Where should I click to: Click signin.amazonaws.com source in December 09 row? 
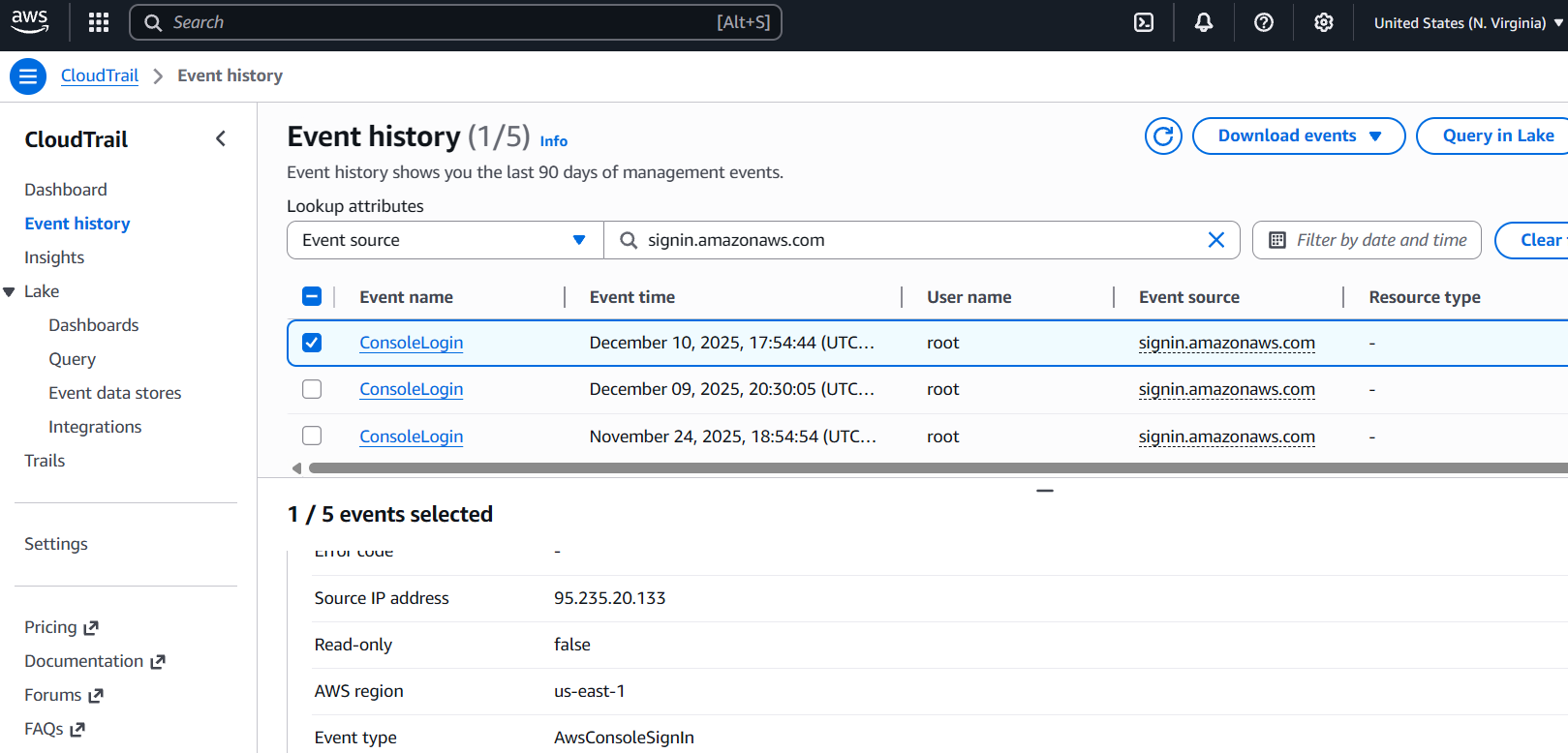pyautogui.click(x=1227, y=389)
